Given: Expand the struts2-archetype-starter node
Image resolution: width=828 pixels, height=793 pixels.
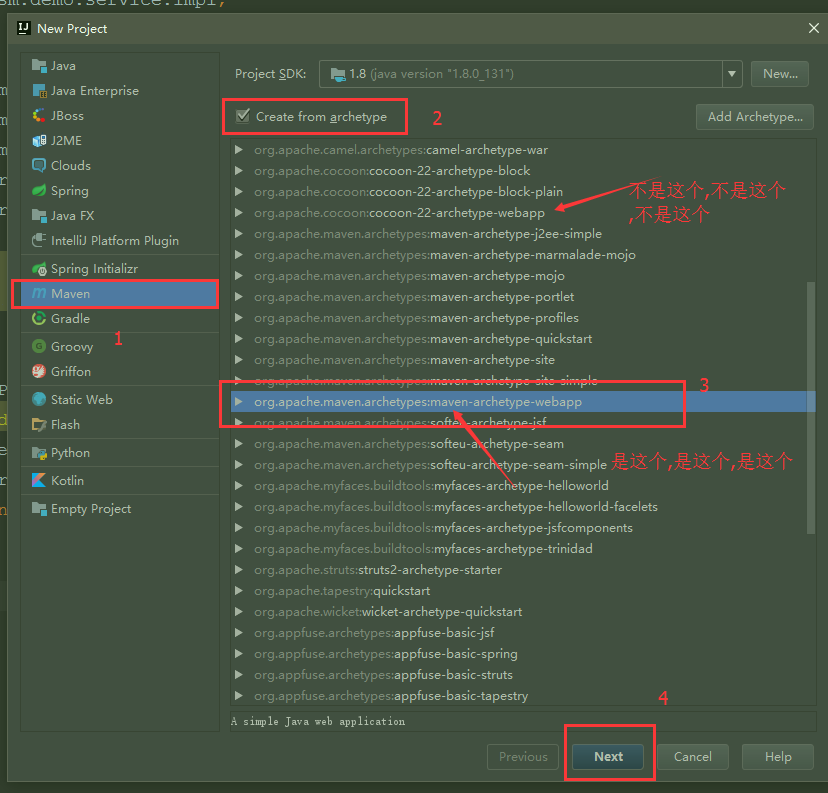Looking at the screenshot, I should click(x=239, y=570).
